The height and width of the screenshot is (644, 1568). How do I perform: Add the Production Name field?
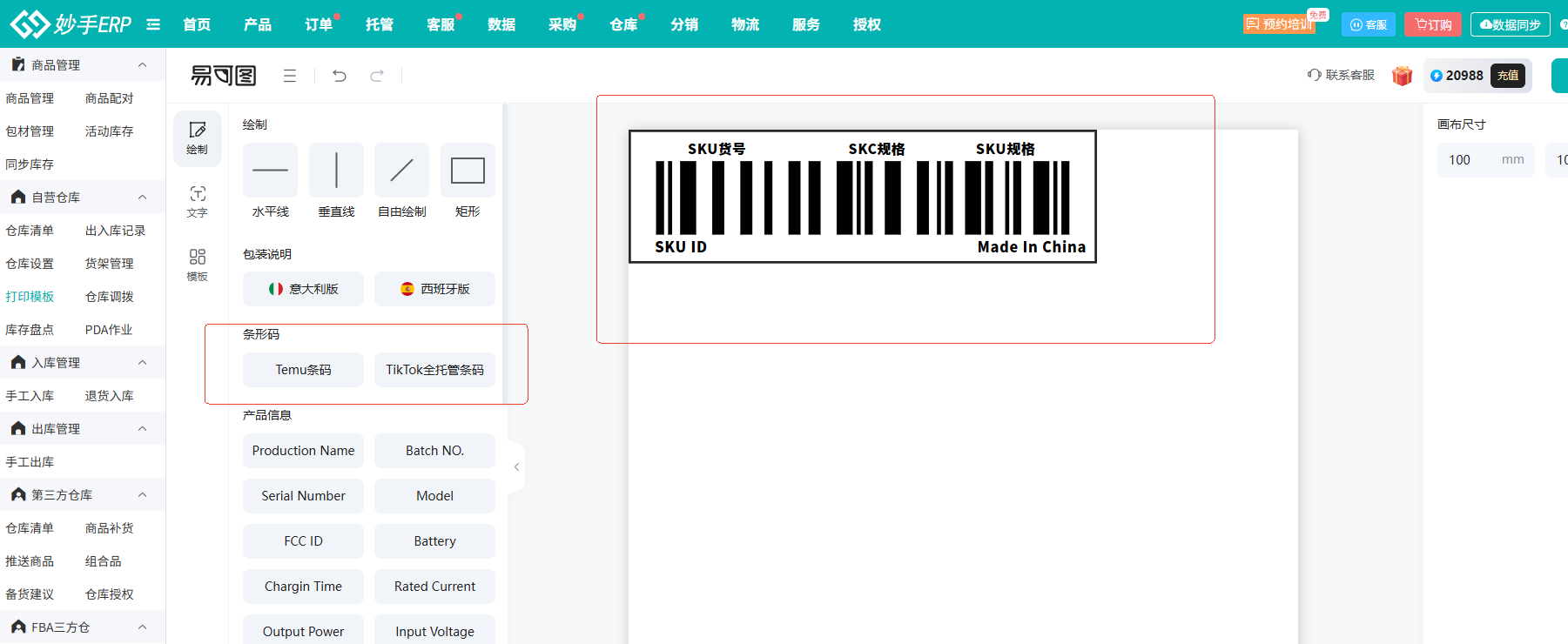pyautogui.click(x=303, y=451)
